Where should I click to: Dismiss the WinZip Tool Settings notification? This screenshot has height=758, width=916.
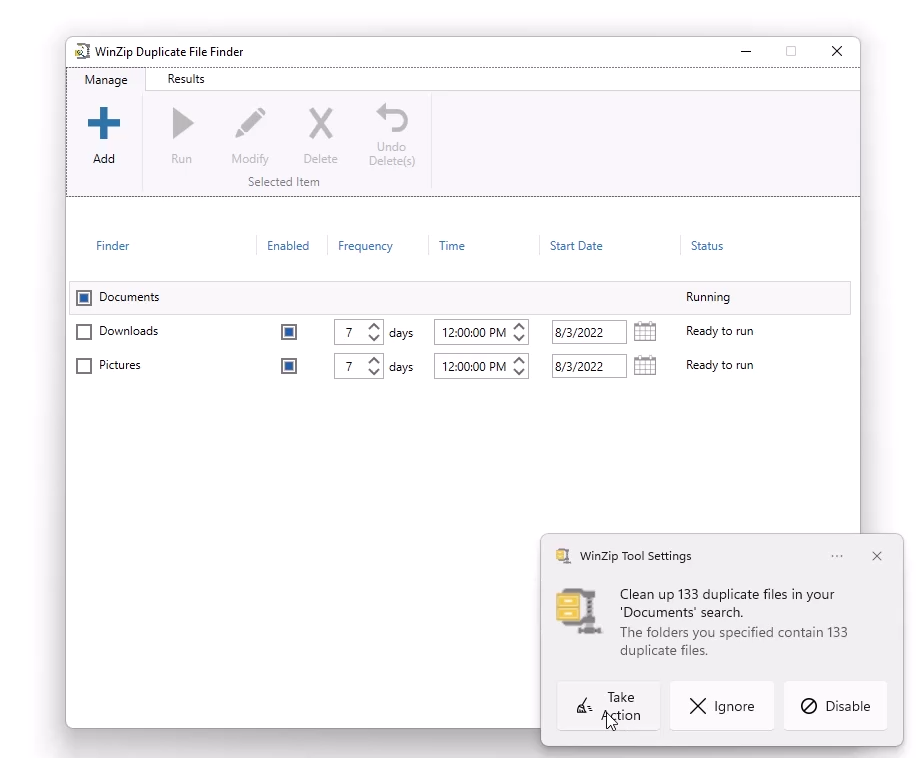[x=877, y=556]
